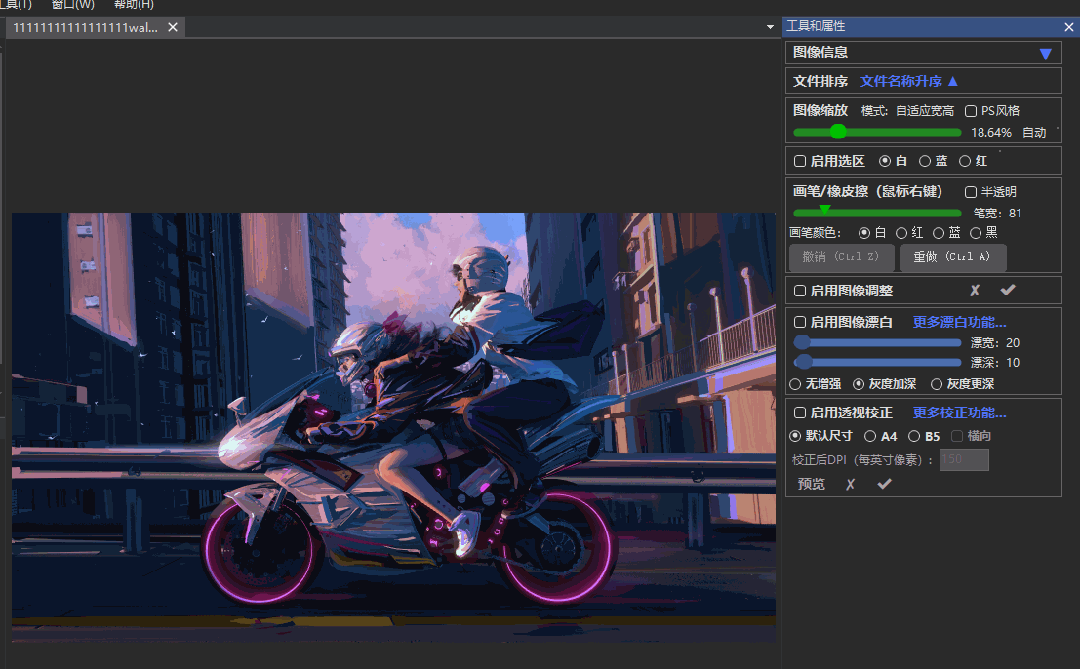Click the 撤销 (Ctrl Z) button
The width and height of the screenshot is (1080, 669).
click(x=842, y=257)
